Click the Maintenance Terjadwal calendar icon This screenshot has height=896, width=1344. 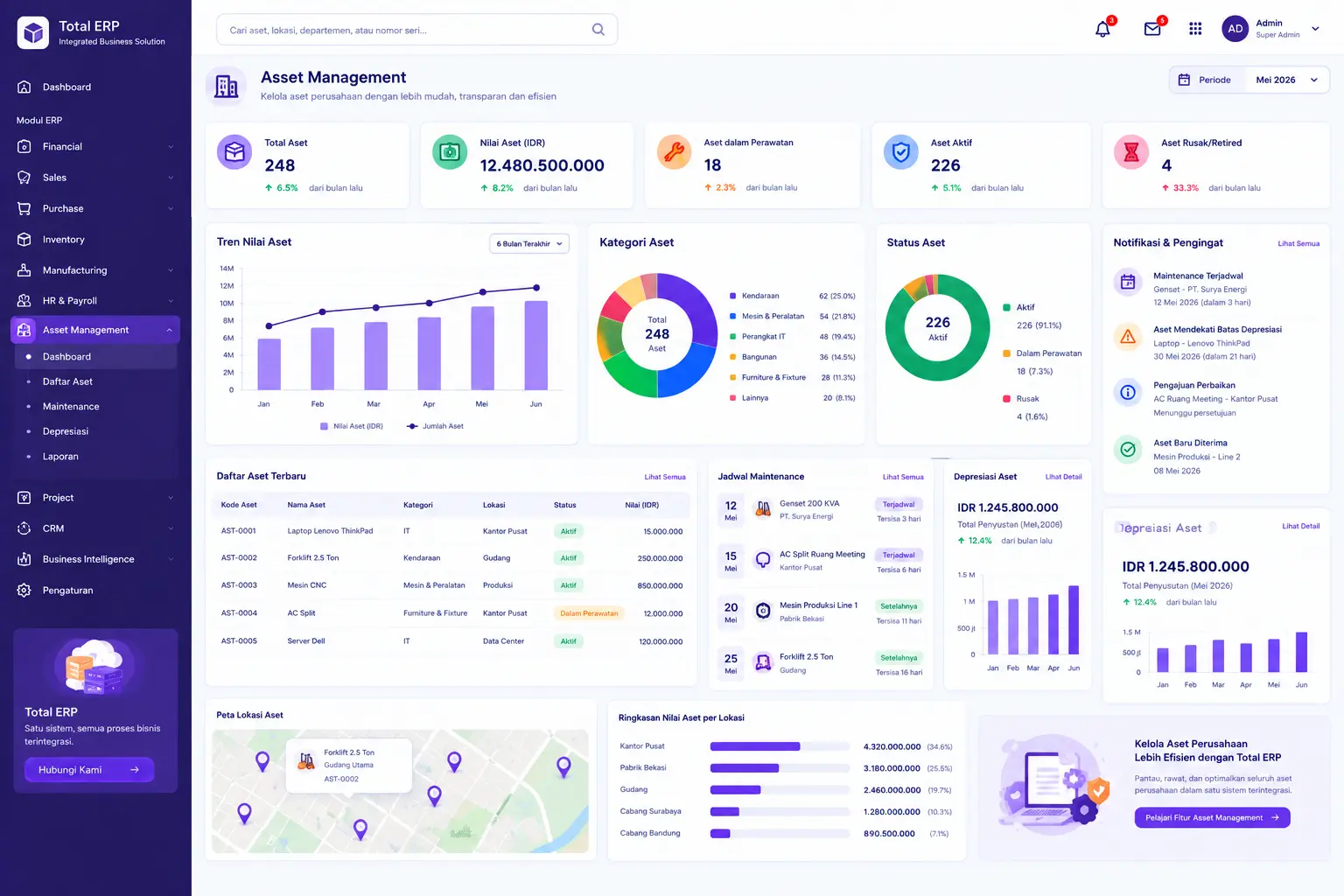pyautogui.click(x=1128, y=282)
